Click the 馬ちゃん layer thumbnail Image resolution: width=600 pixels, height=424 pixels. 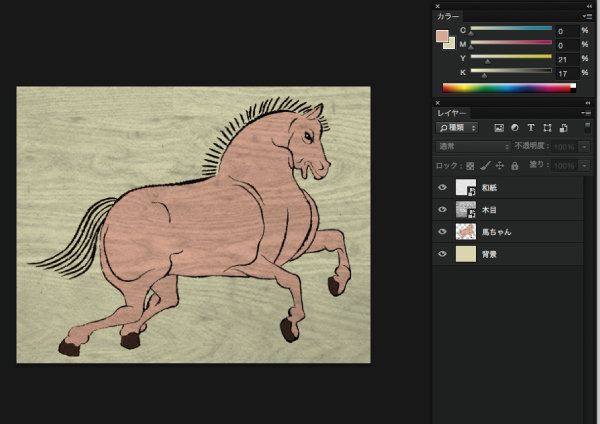(x=465, y=232)
